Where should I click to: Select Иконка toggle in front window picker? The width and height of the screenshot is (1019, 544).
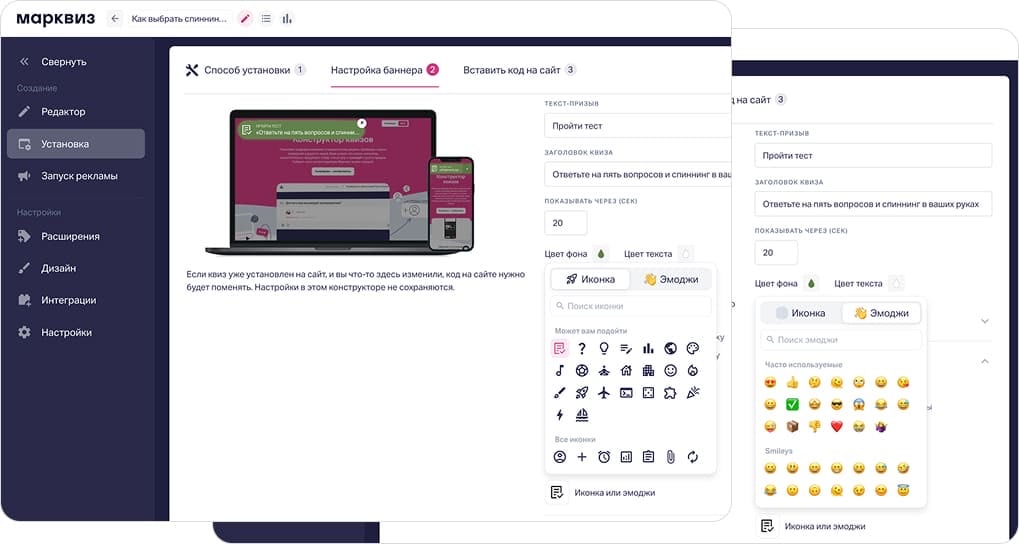pyautogui.click(x=590, y=279)
